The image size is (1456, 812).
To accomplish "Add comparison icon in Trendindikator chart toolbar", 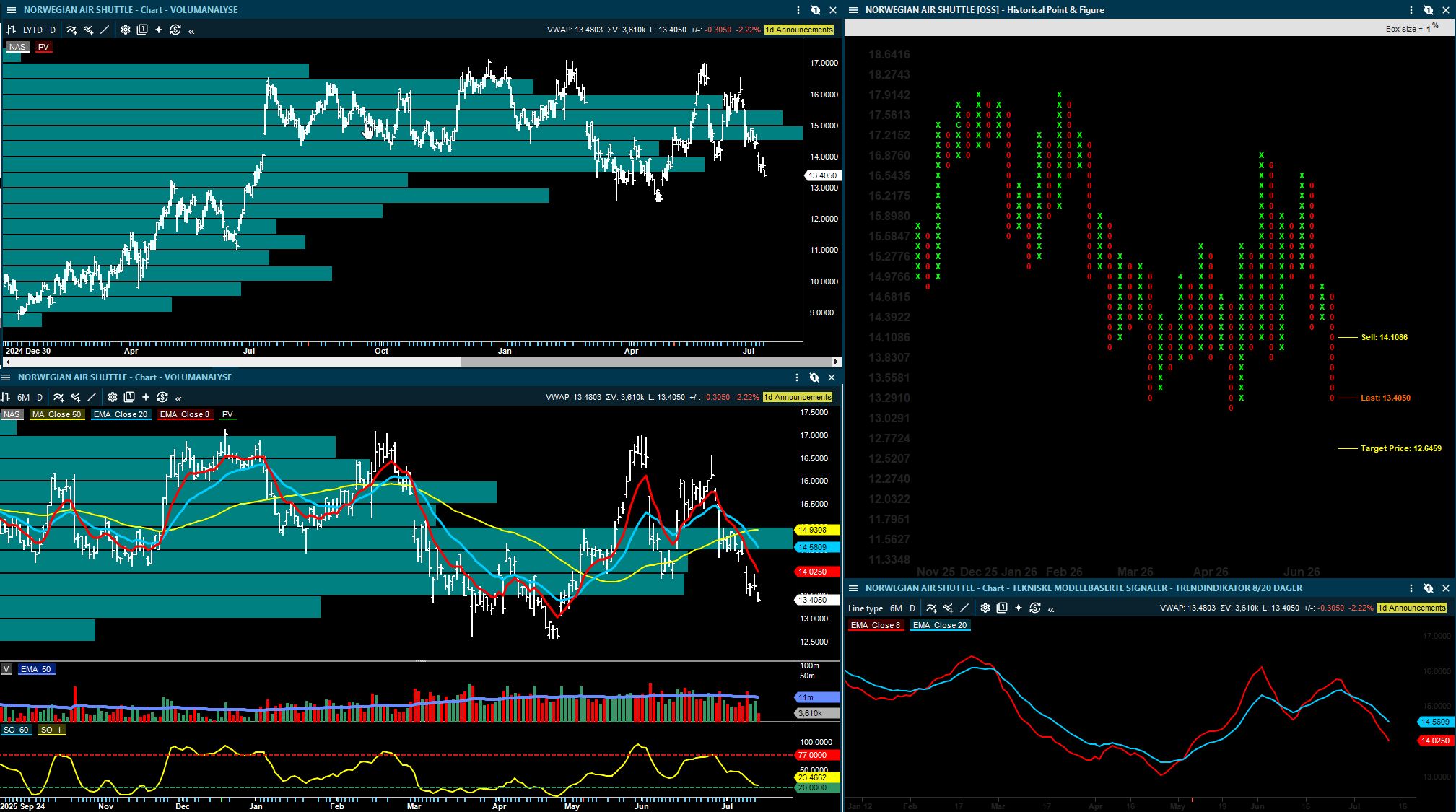I will pyautogui.click(x=948, y=608).
